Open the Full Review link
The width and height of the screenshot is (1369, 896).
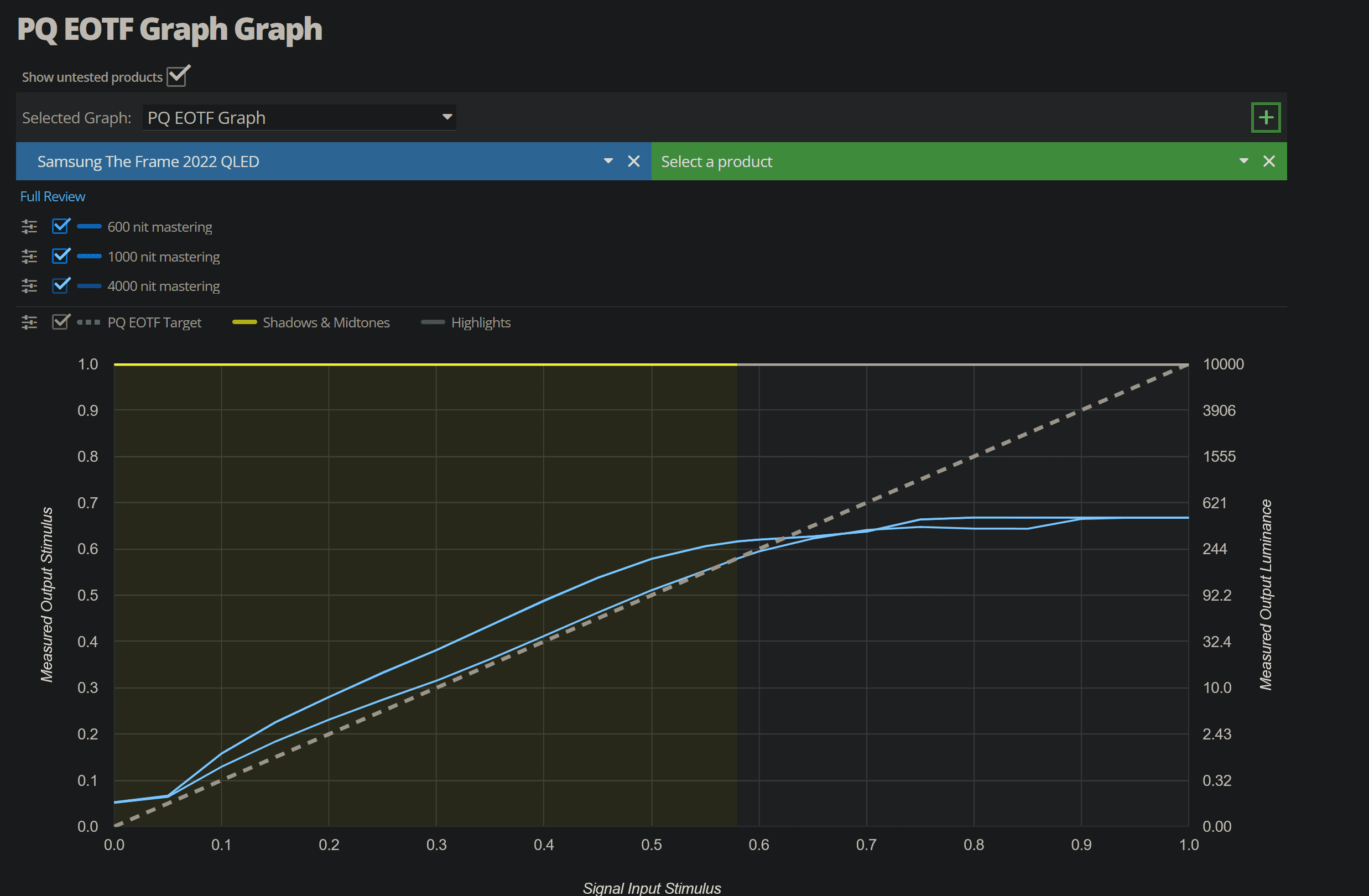[x=53, y=197]
